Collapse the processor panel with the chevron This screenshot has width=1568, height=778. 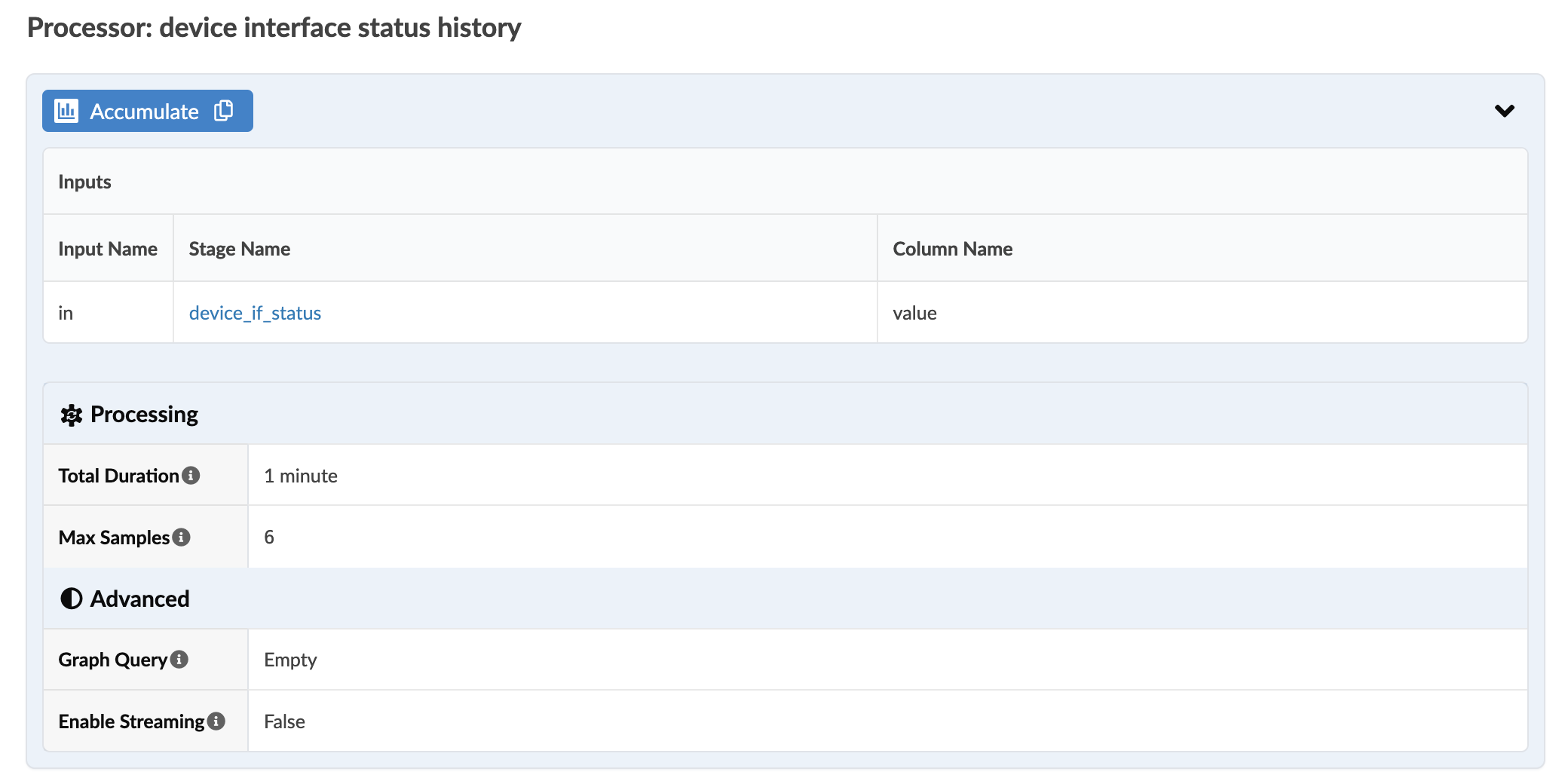pos(1504,111)
